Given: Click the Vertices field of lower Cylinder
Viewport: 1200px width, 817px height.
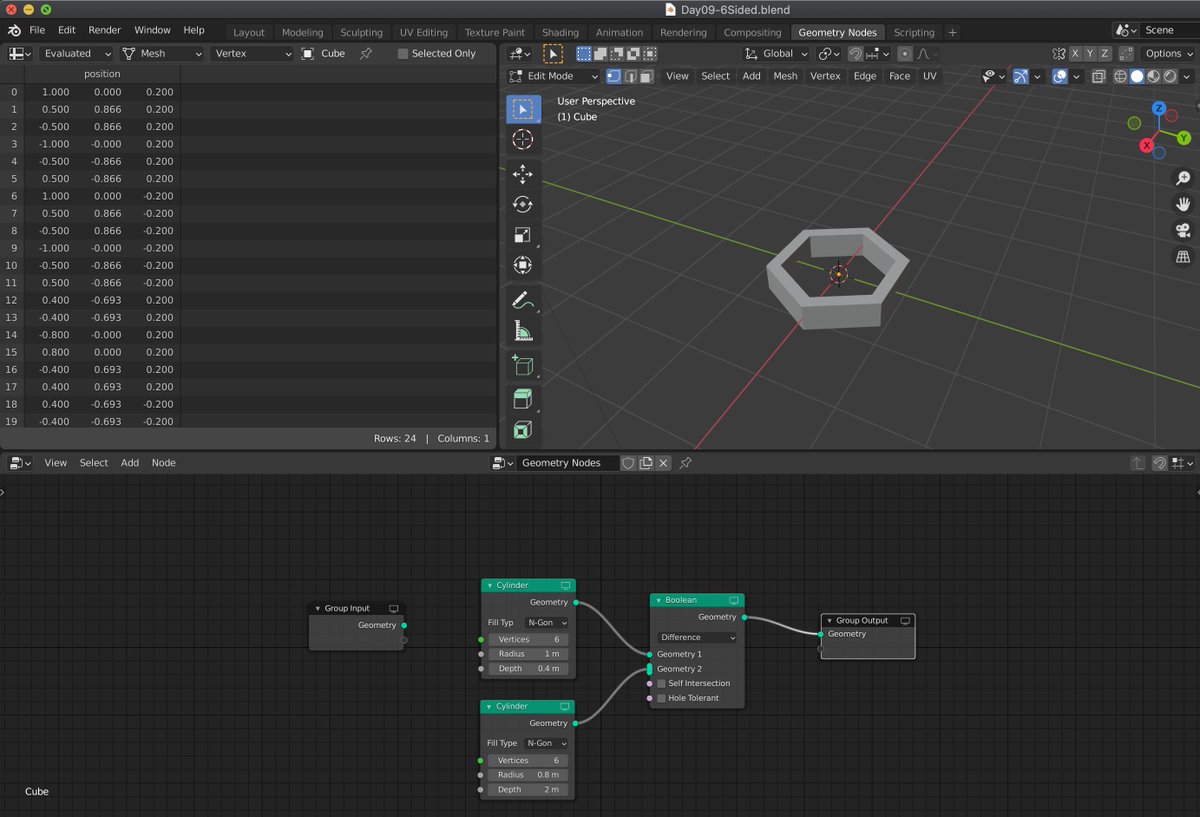Looking at the screenshot, I should point(528,760).
